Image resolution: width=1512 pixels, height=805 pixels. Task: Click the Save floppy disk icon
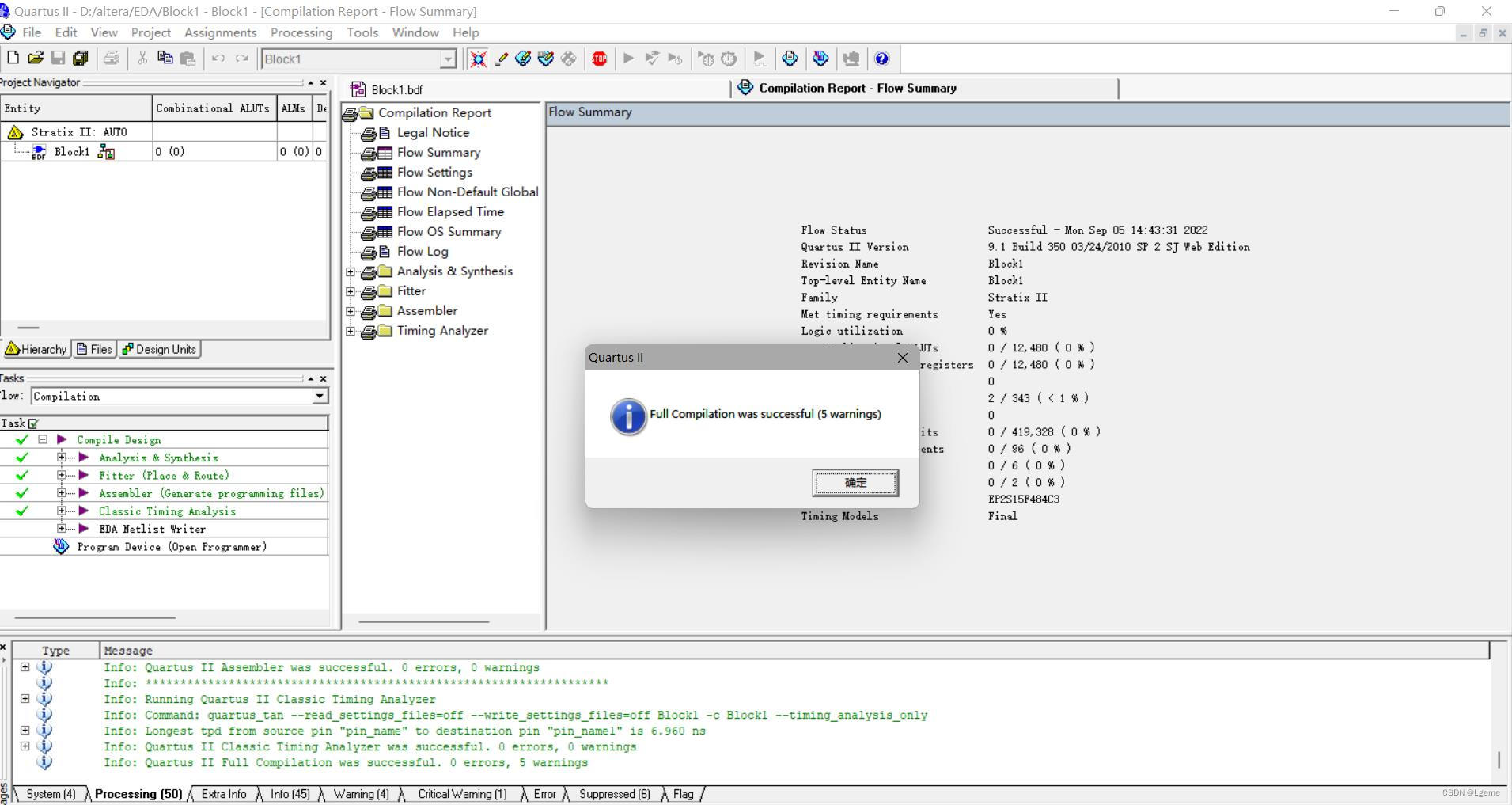click(x=58, y=58)
